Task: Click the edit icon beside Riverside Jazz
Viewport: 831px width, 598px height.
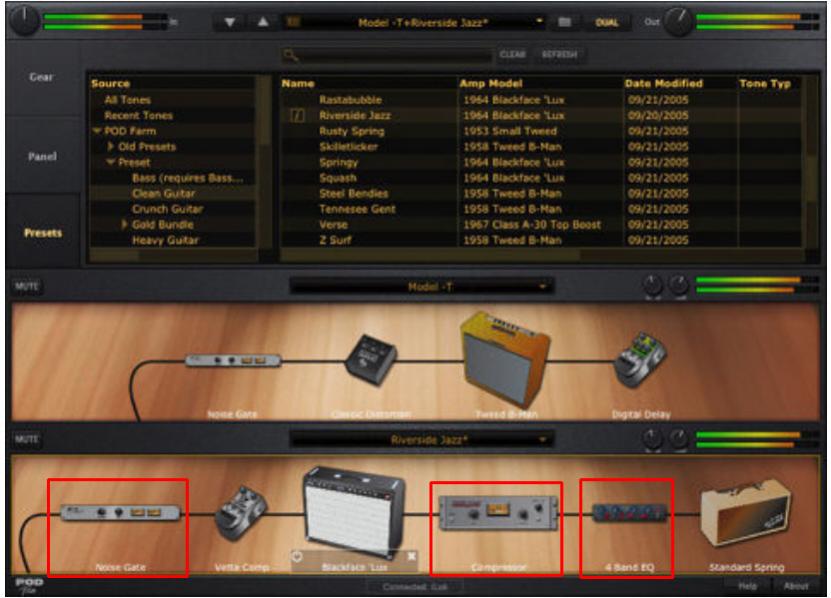Action: tap(298, 115)
